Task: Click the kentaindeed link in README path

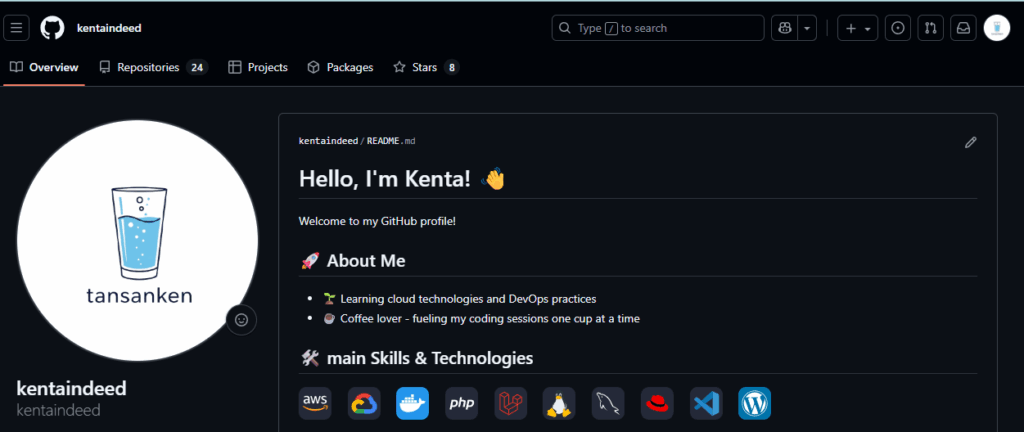Action: 328,142
